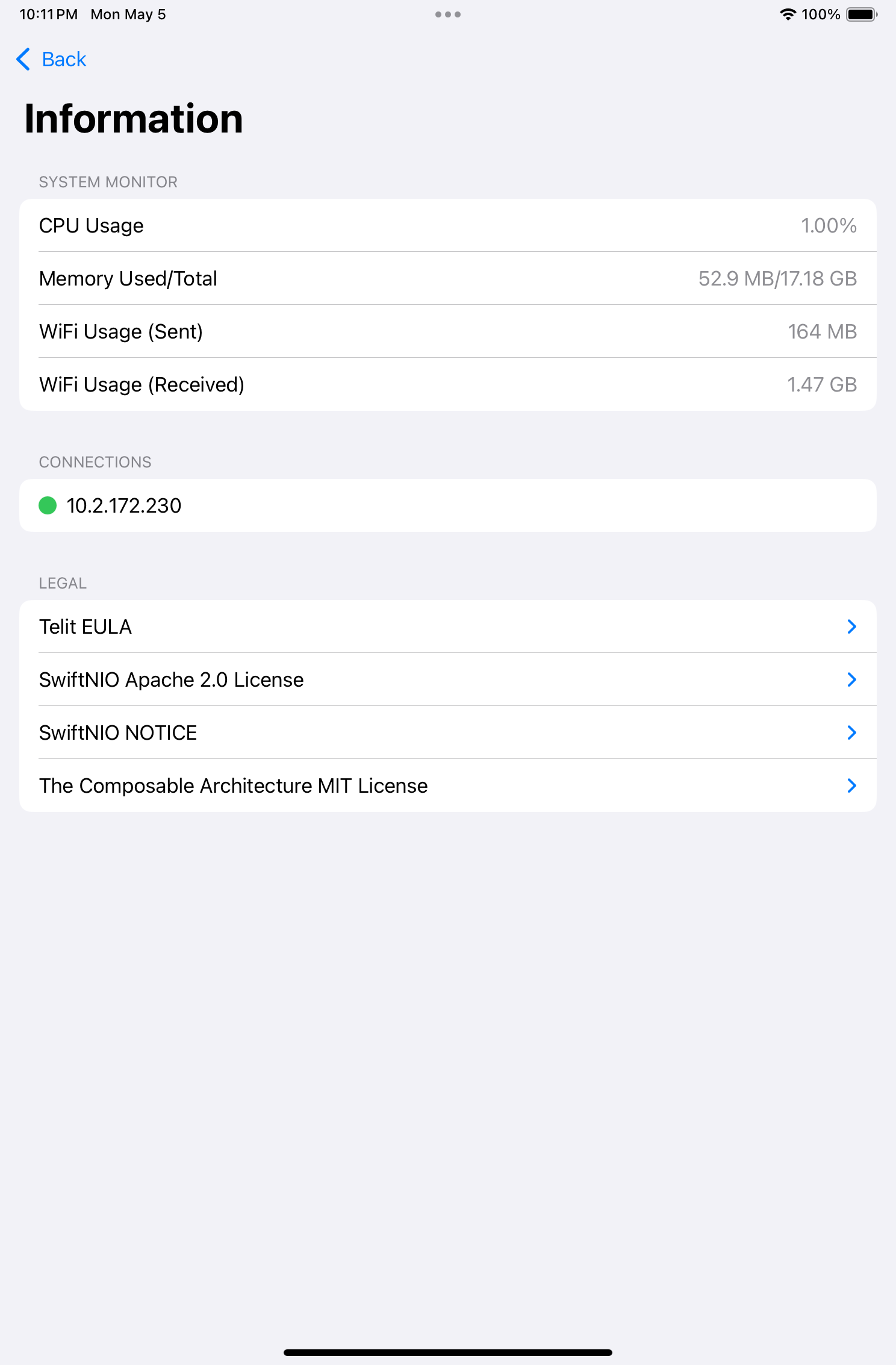Click the green connection status dot

pos(48,505)
